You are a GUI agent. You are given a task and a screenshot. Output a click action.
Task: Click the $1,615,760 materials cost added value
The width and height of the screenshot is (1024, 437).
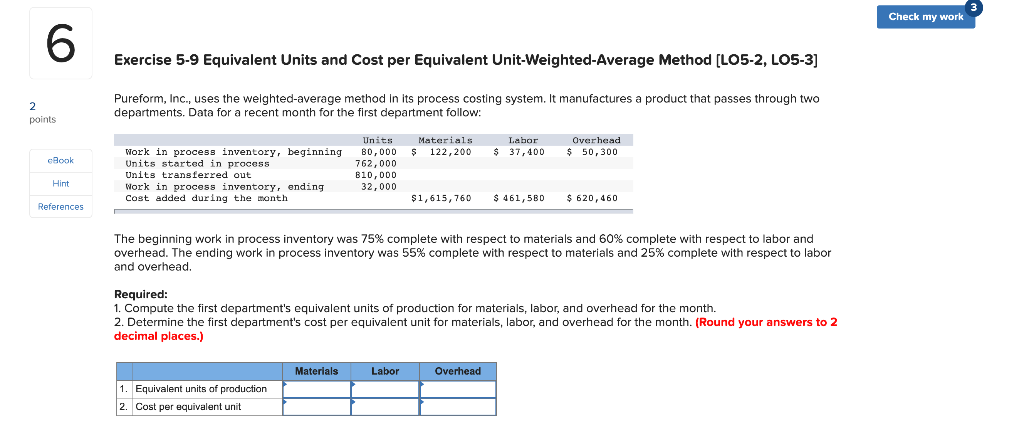click(441, 198)
